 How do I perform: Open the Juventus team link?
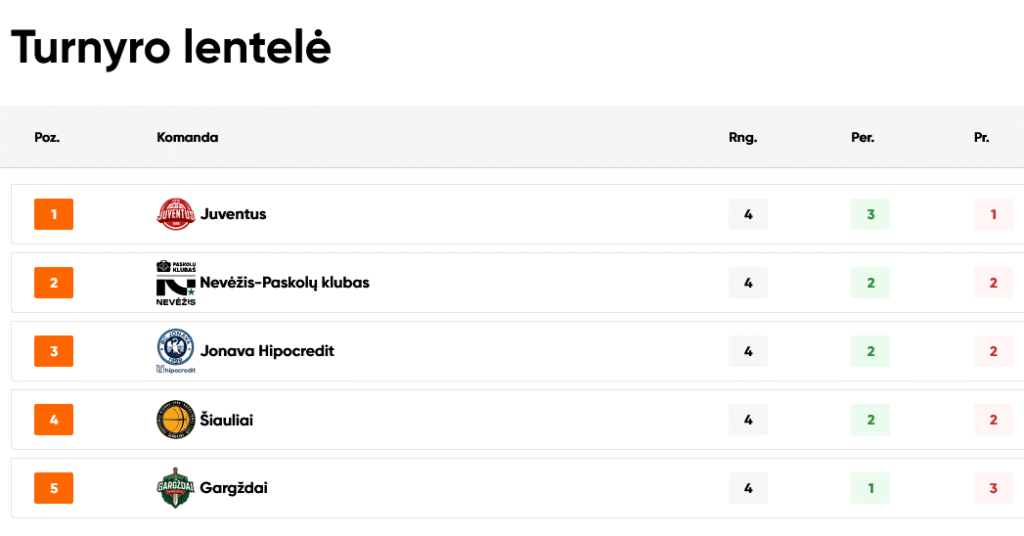(233, 214)
